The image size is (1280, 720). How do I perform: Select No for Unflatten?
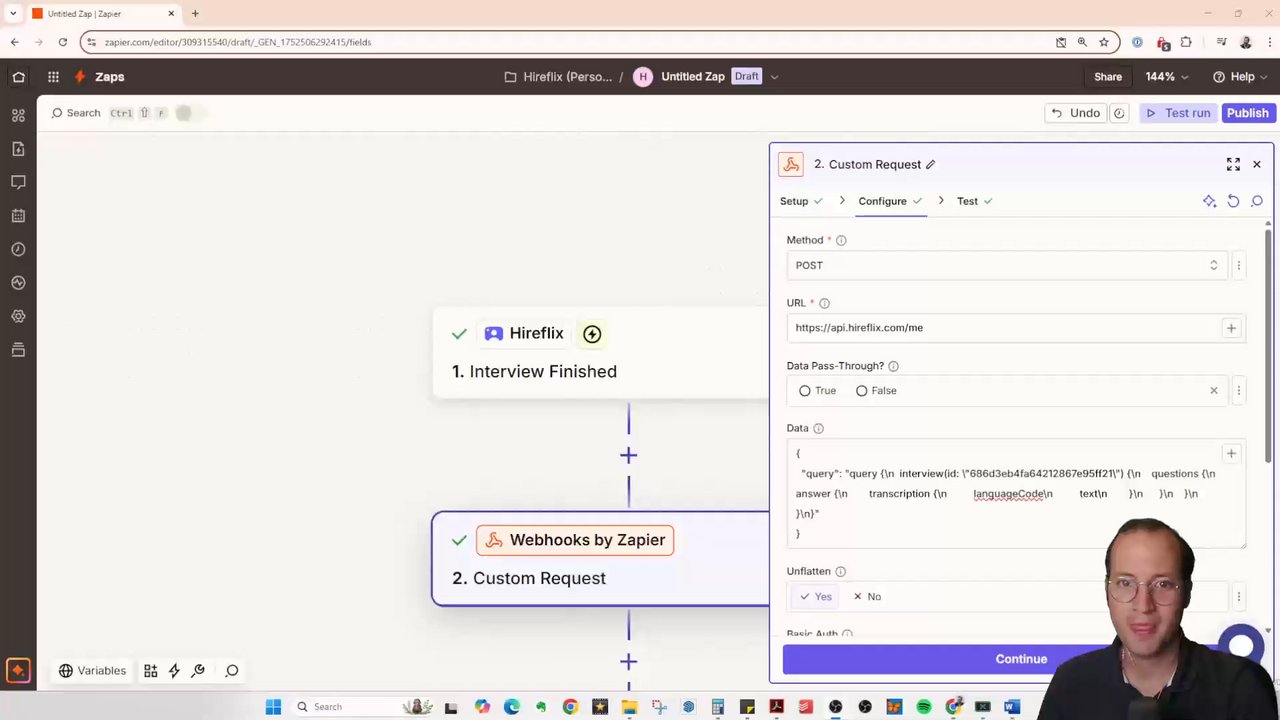(866, 597)
